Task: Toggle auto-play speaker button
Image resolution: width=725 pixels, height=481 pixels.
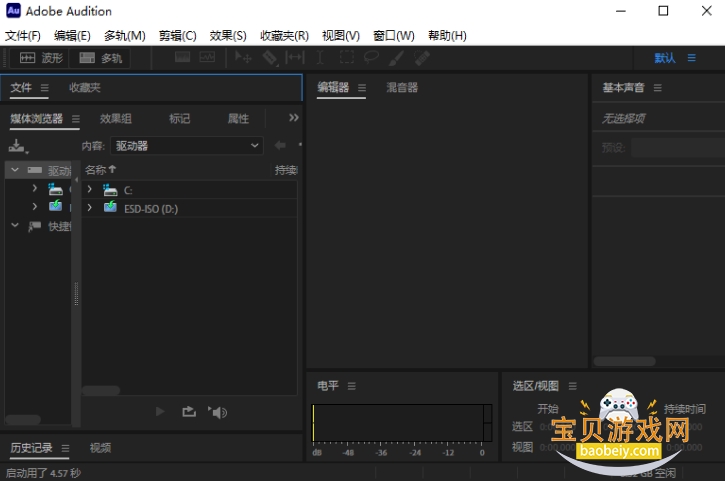Action: 217,412
